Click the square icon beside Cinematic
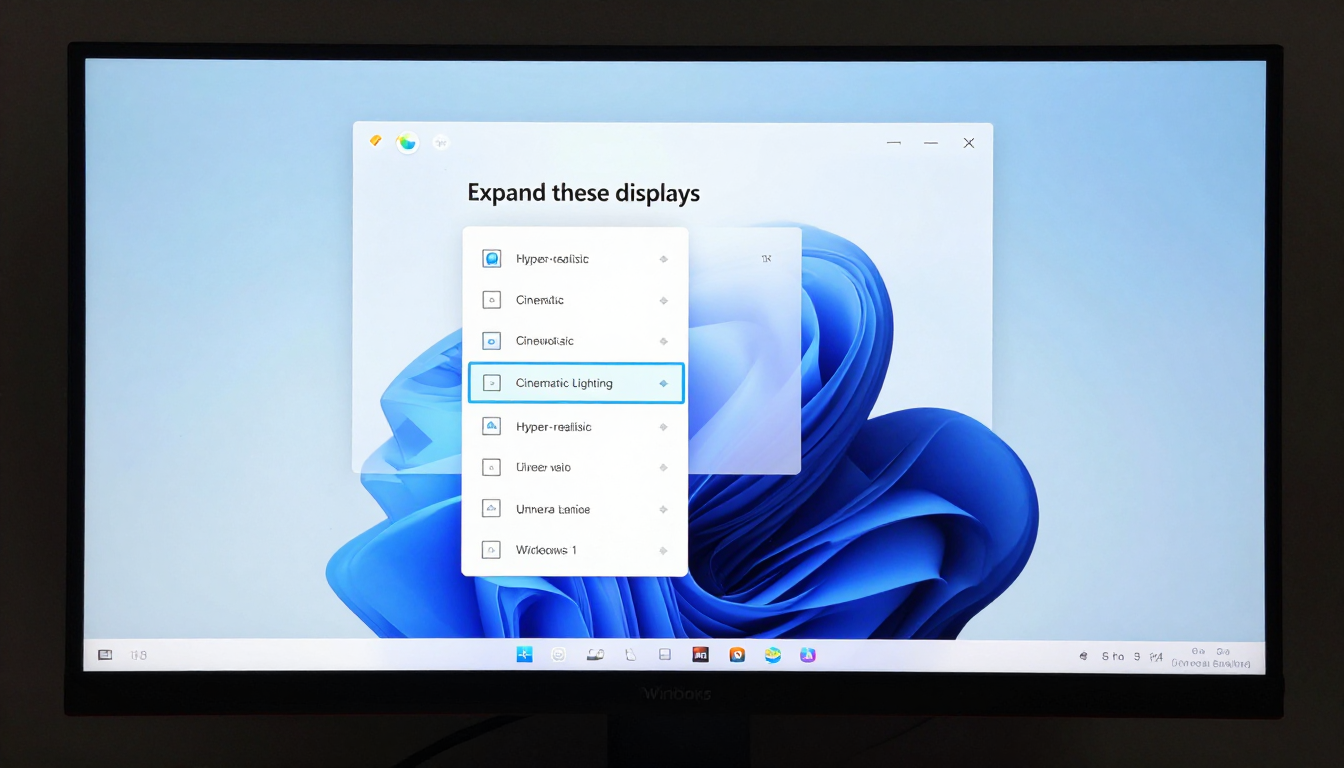 point(491,299)
